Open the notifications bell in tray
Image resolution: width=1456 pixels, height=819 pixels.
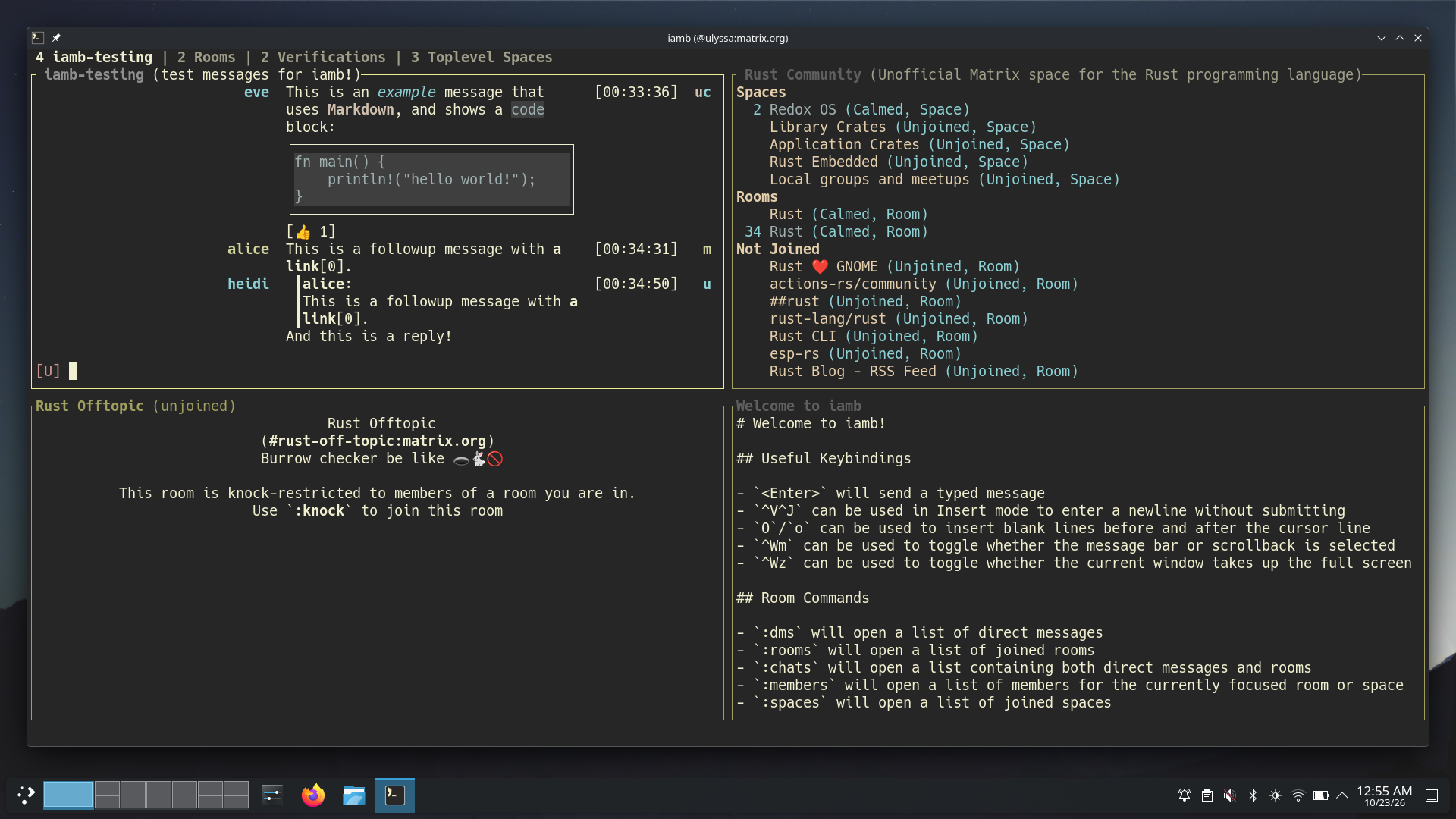pos(1185,795)
